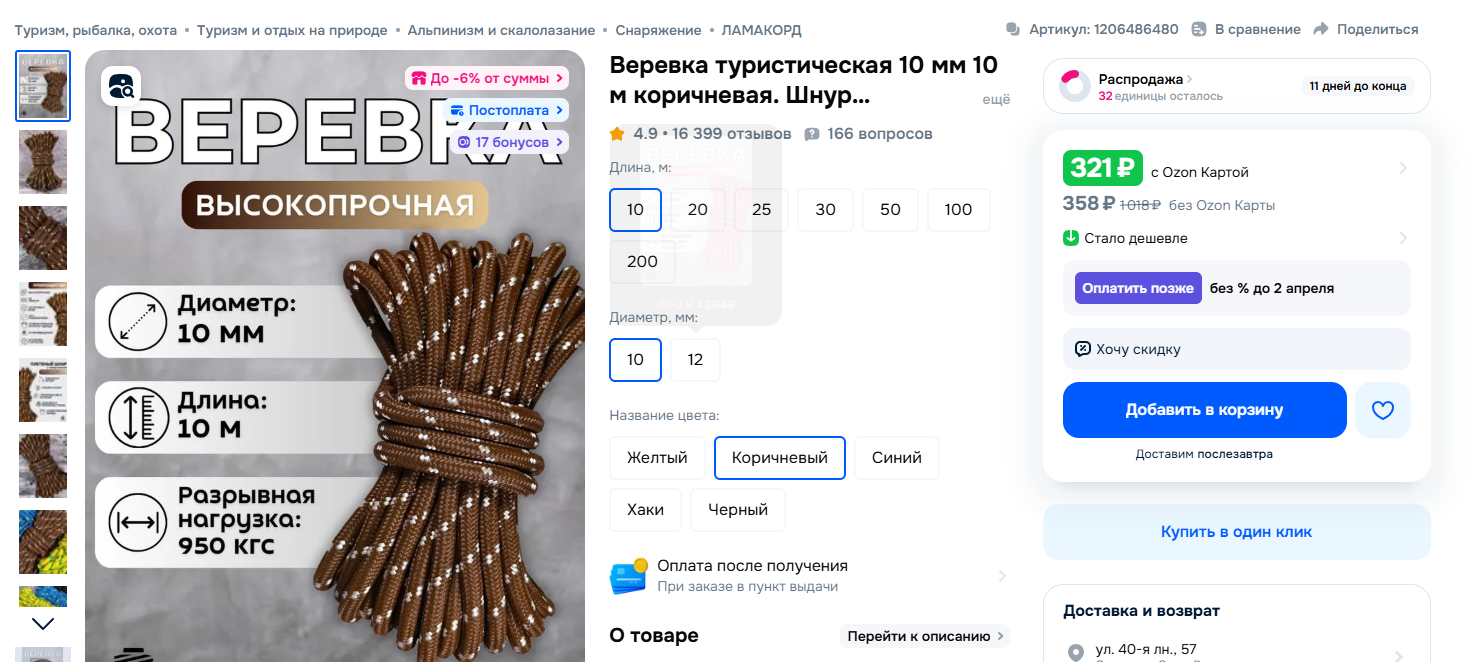Add product to favorites with heart icon
The width and height of the screenshot is (1469, 662).
1382,410
